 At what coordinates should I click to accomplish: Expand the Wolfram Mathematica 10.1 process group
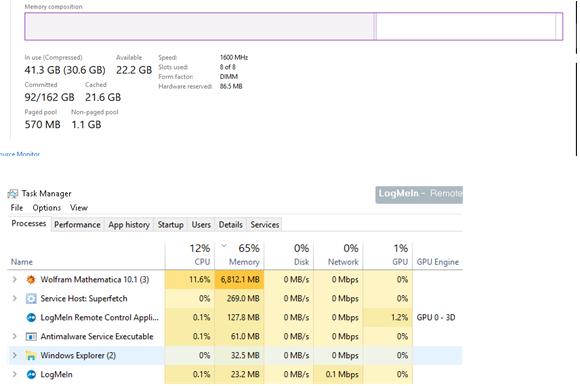tap(14, 279)
